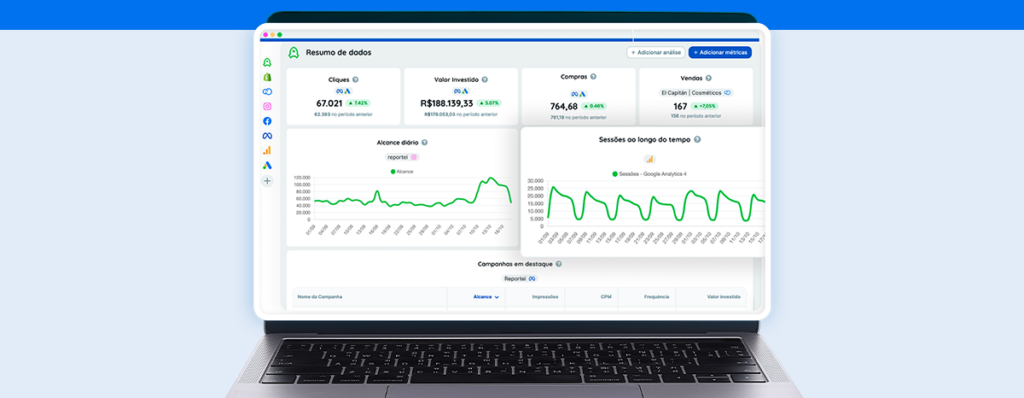Click the 62.393 no período anterior text
Screen dimensions: 1024x398
[344, 114]
